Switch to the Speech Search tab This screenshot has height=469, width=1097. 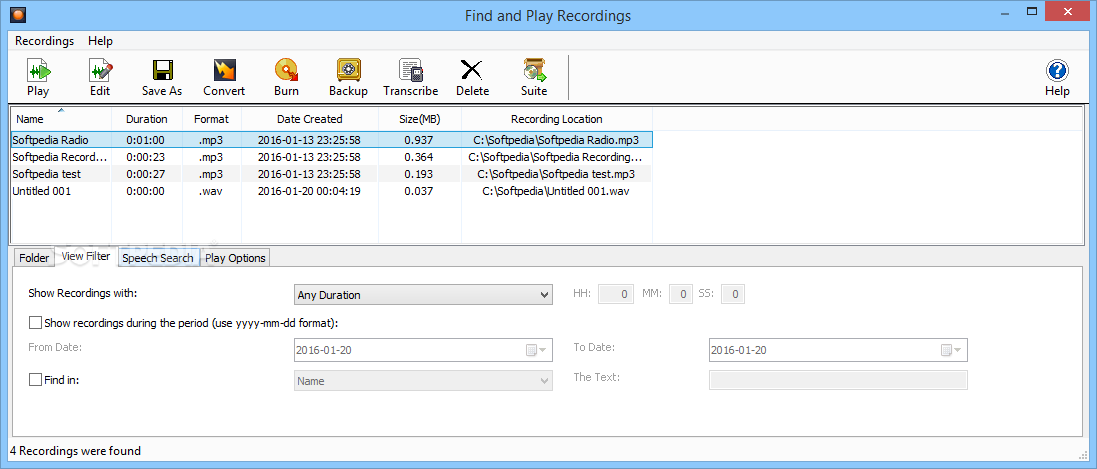[158, 258]
